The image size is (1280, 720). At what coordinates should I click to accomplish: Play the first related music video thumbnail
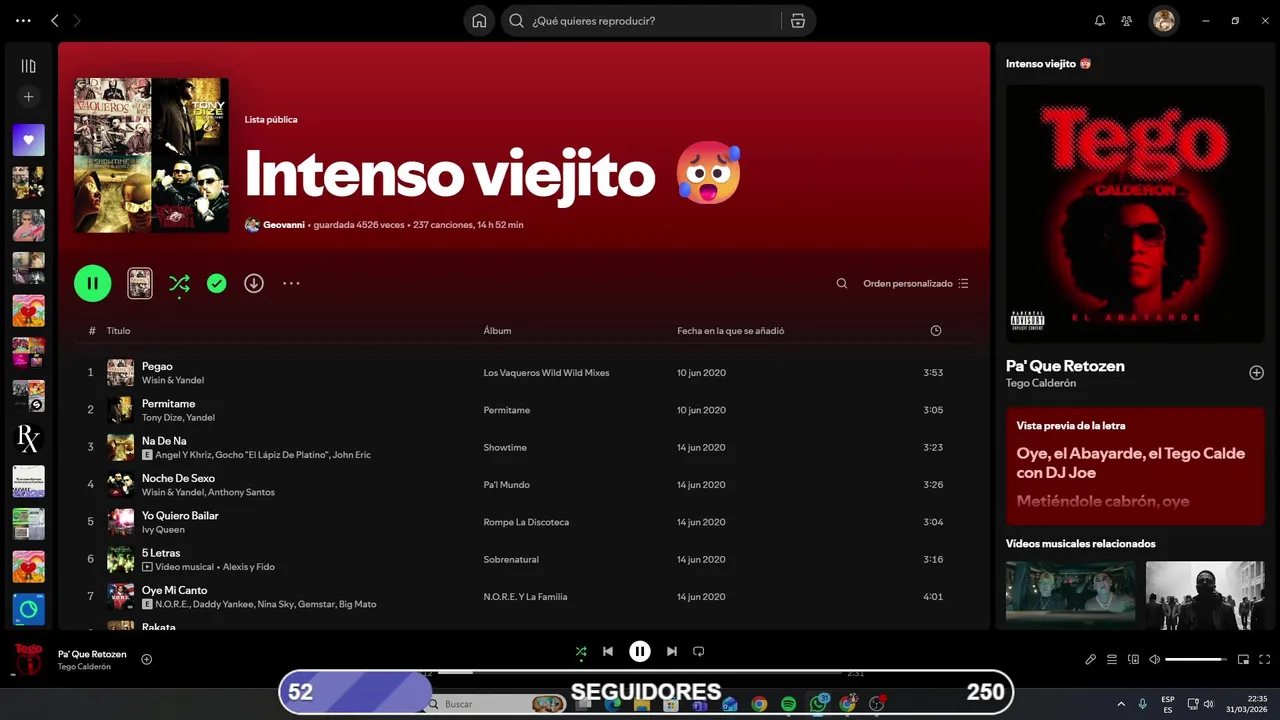pos(1070,595)
